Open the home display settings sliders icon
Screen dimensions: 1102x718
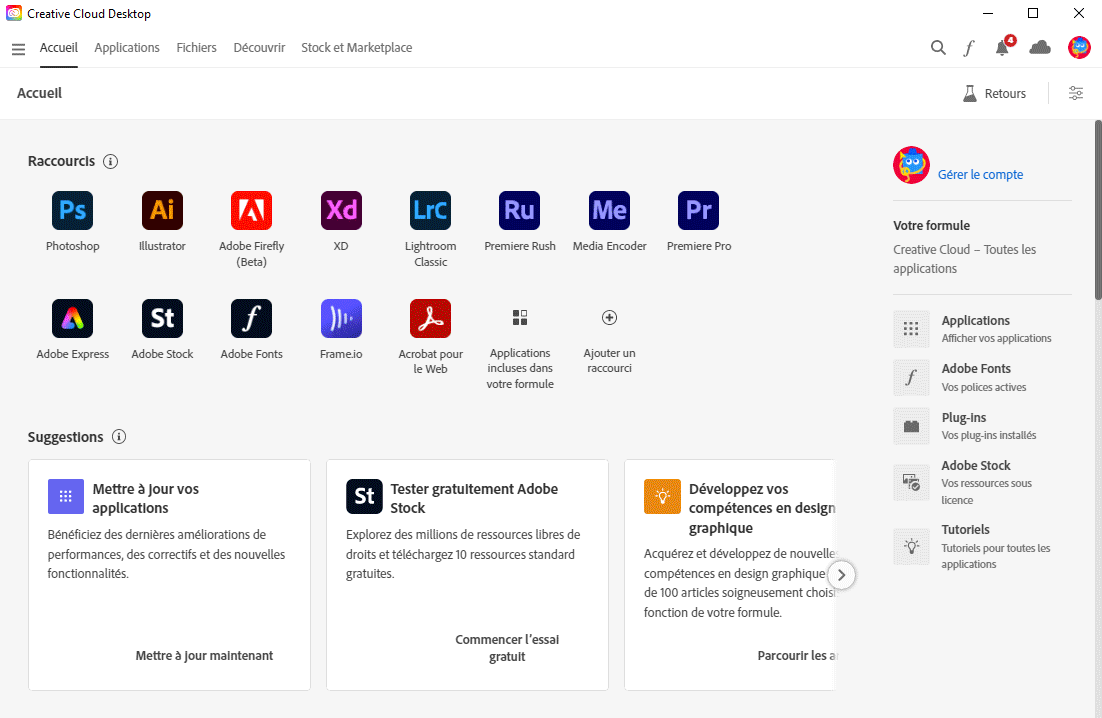coord(1076,93)
